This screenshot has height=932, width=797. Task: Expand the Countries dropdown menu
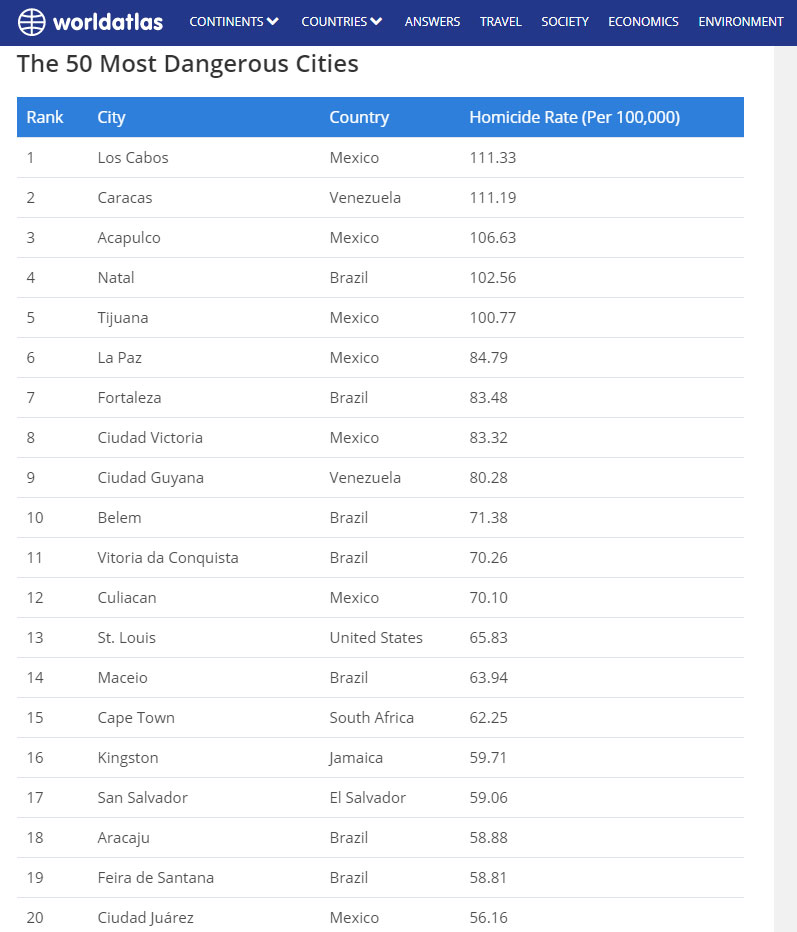tap(341, 22)
